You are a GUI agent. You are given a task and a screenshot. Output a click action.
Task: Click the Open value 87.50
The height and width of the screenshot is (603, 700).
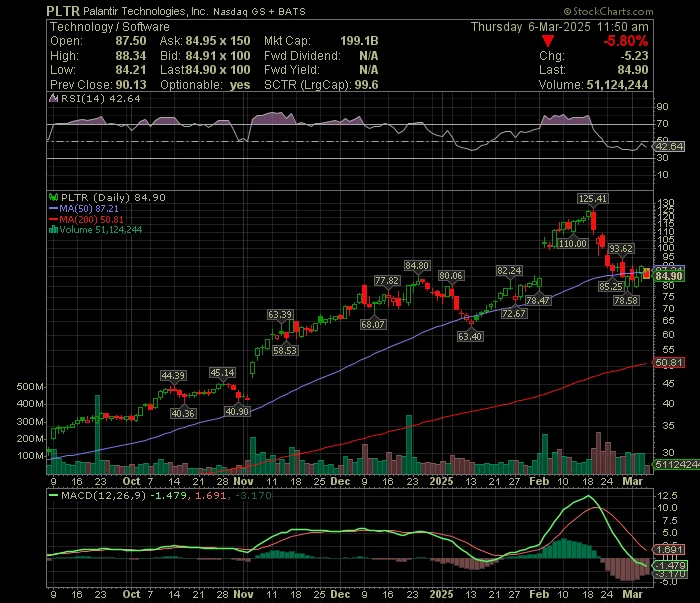click(131, 41)
